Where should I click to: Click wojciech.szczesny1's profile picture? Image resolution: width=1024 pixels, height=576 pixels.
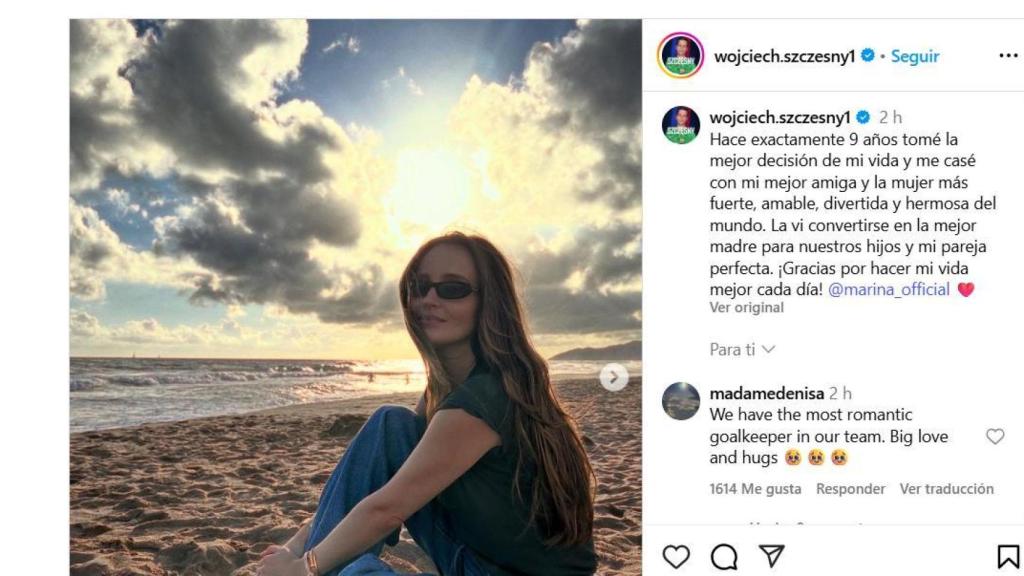coord(679,56)
